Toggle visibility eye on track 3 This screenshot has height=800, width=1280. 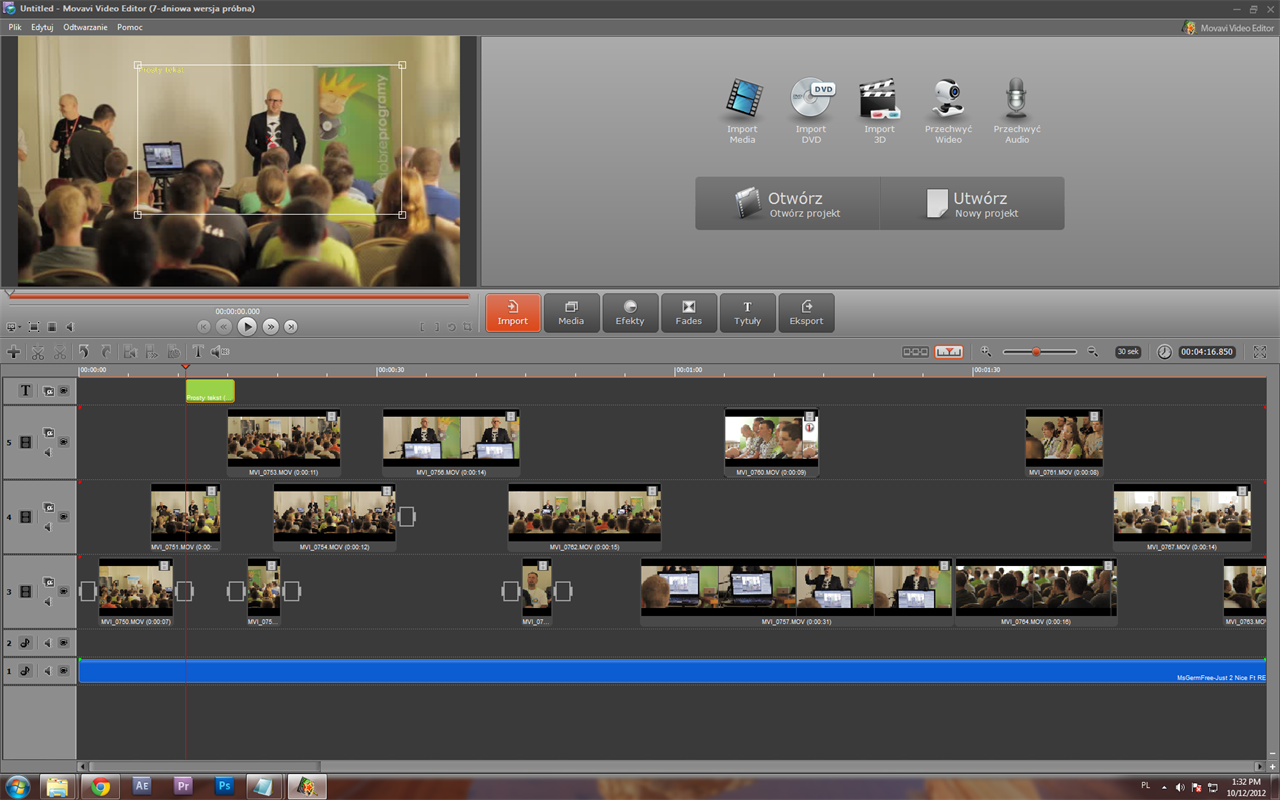(63, 592)
